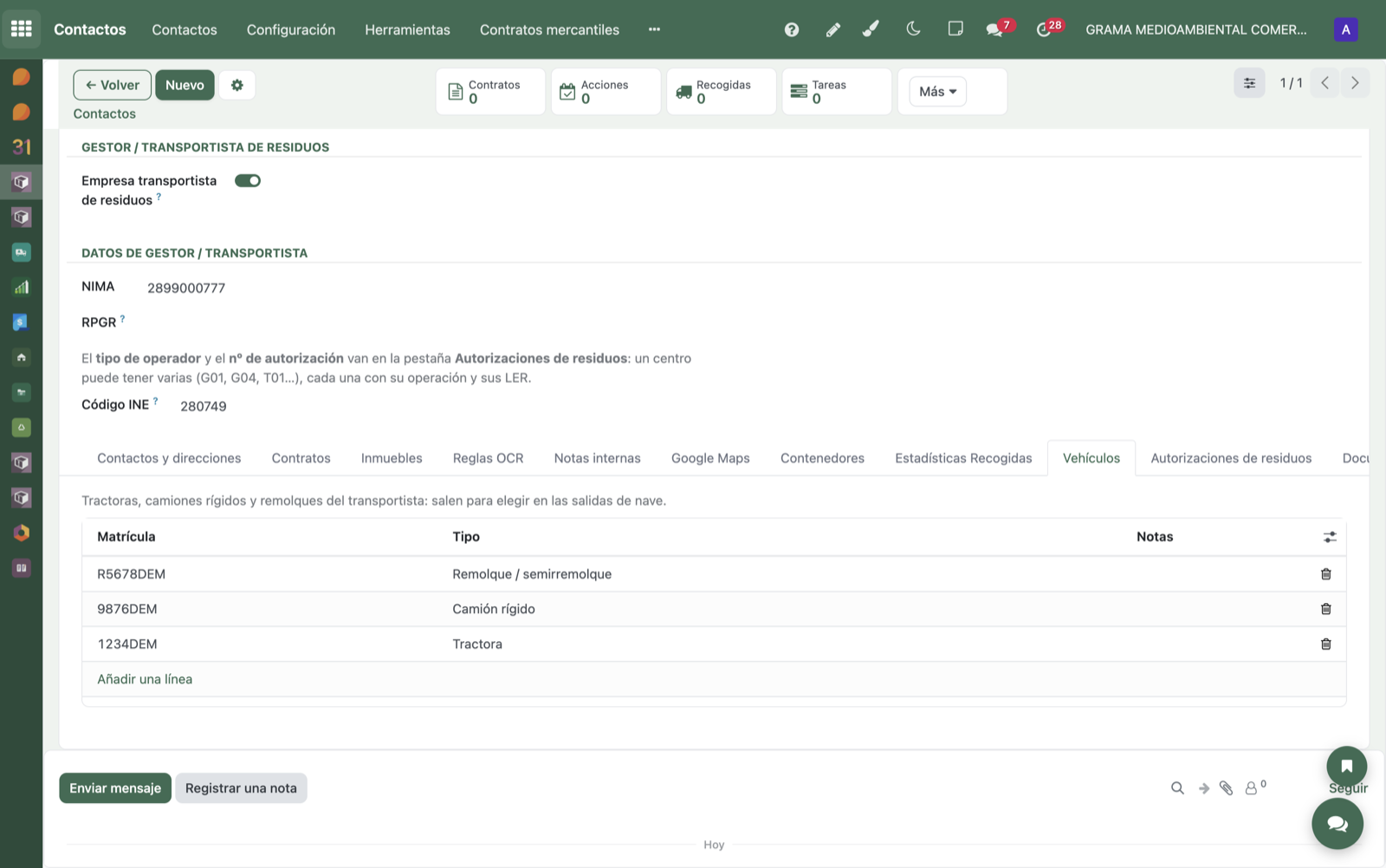Click the Seguir bookmark button

1347,767
